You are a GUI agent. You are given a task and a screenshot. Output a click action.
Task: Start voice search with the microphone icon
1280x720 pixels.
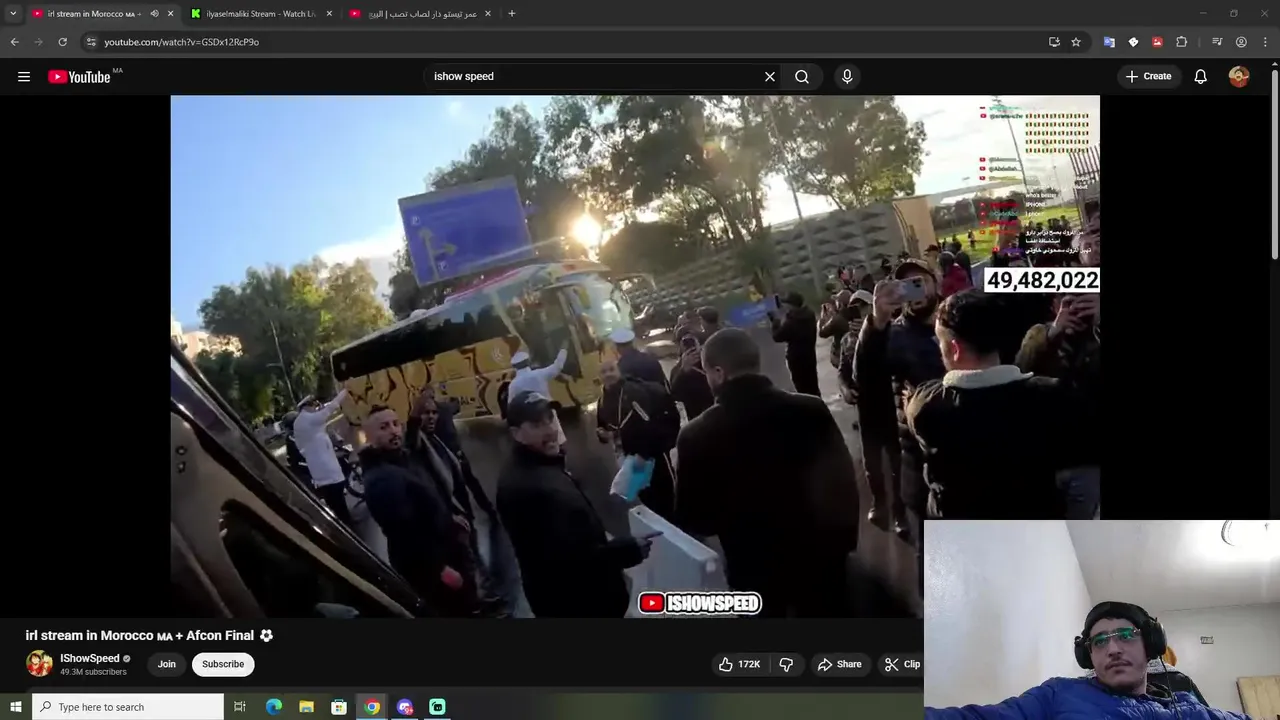[847, 77]
